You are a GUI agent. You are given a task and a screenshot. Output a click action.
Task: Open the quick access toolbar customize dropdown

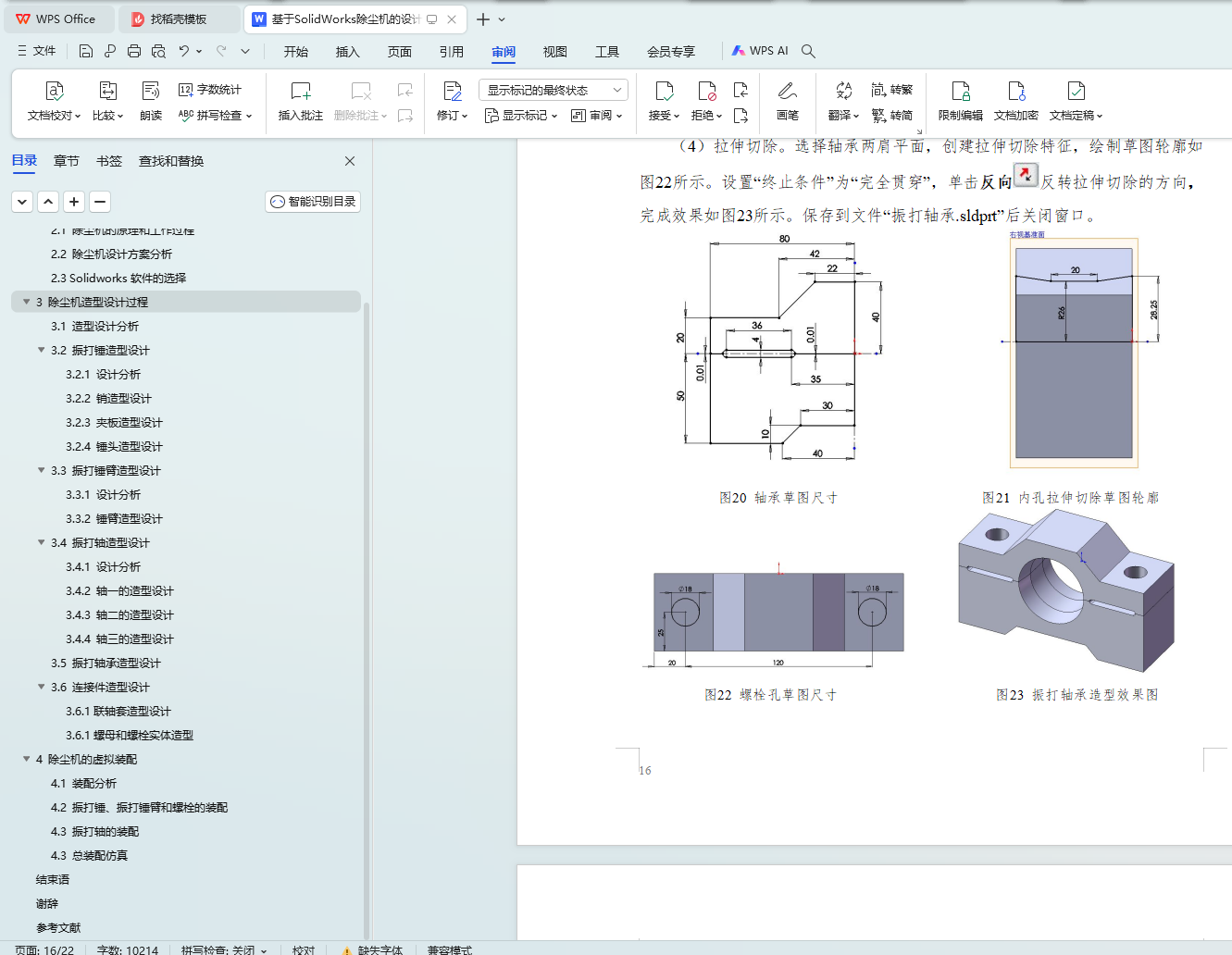pos(245,51)
